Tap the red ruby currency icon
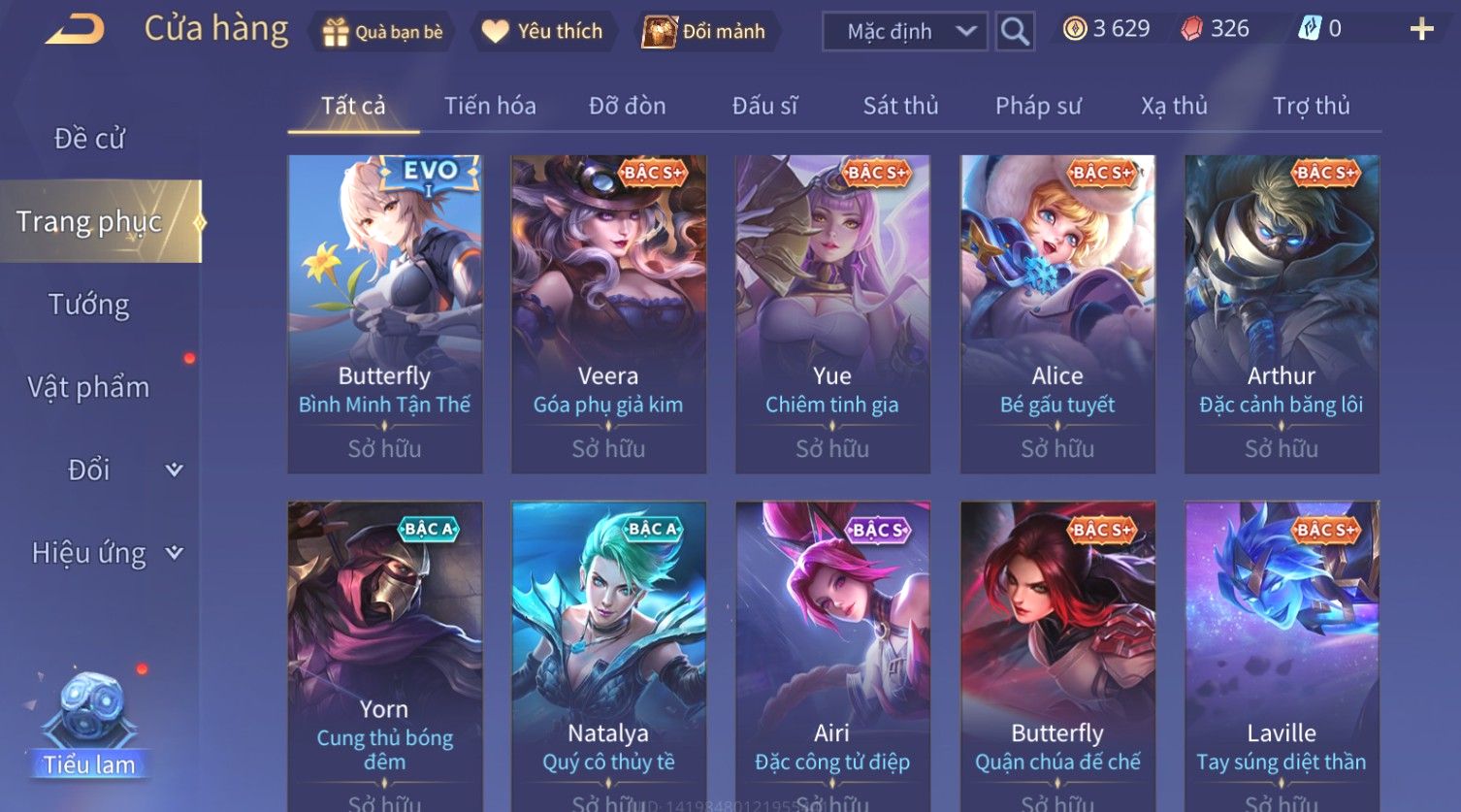Viewport: 1461px width, 812px height. tap(1191, 29)
